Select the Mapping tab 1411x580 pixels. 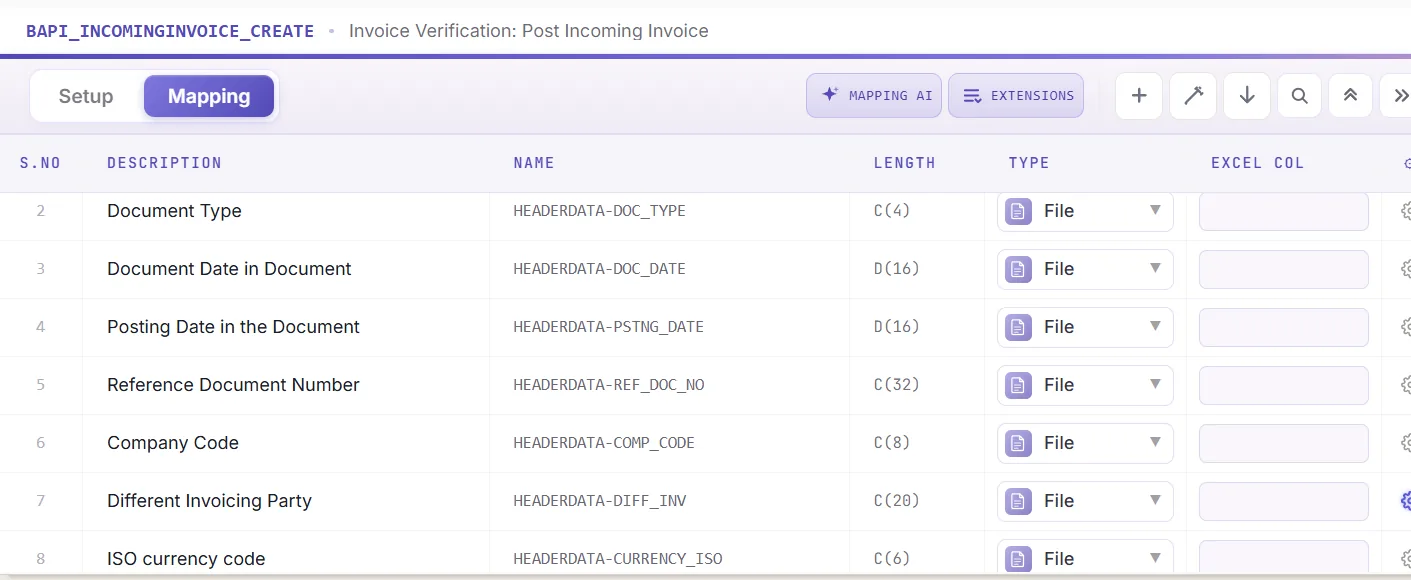click(209, 96)
